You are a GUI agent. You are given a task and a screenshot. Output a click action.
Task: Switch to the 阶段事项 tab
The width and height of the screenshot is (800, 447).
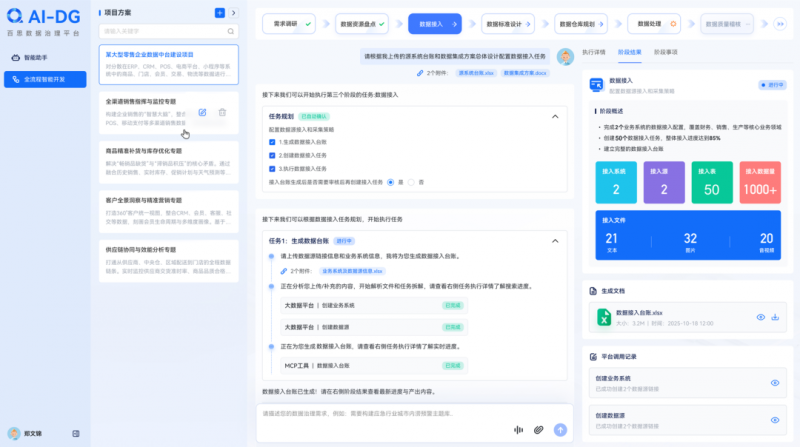pyautogui.click(x=666, y=52)
